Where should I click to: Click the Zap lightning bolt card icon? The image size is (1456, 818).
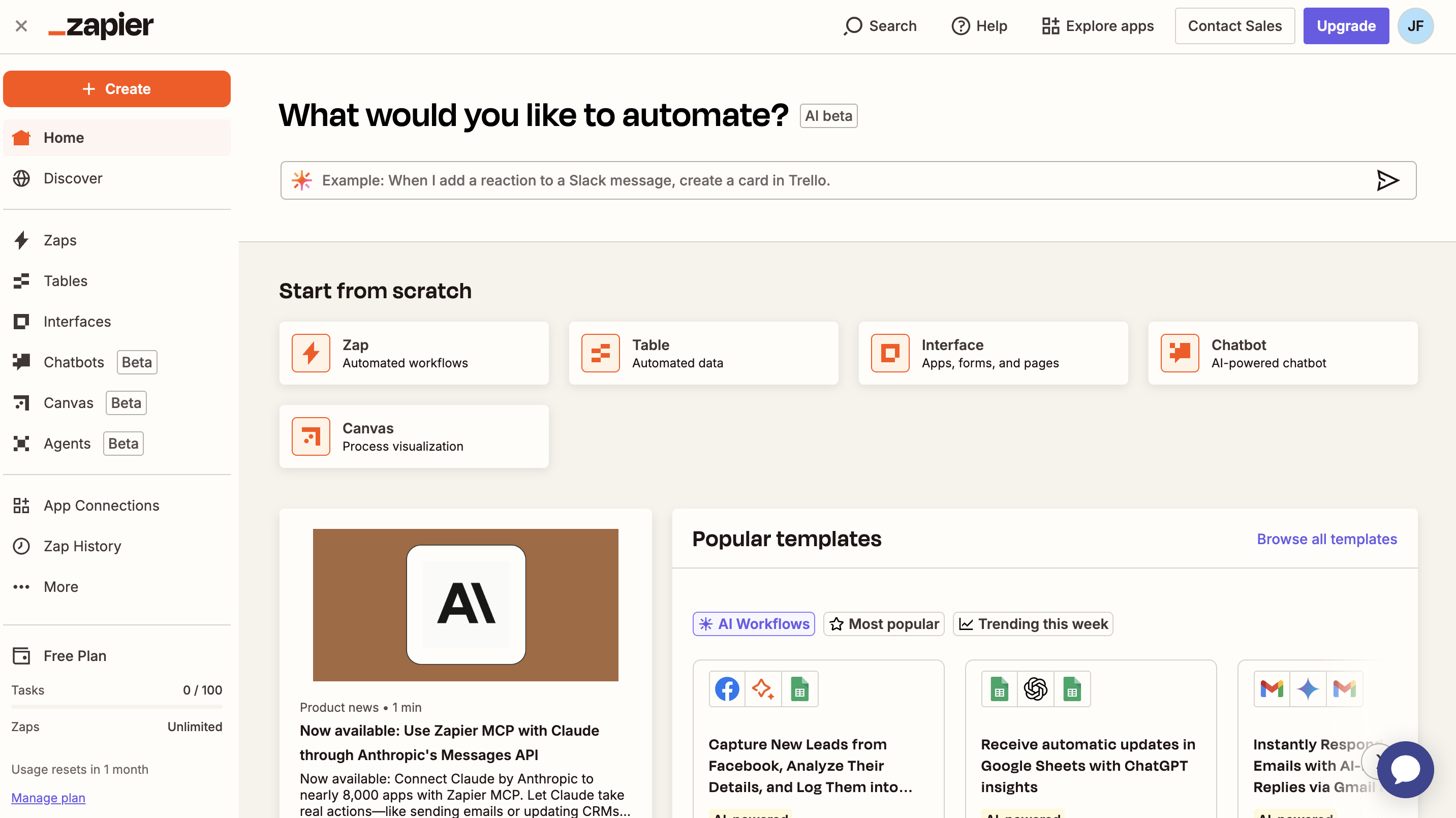click(x=311, y=353)
